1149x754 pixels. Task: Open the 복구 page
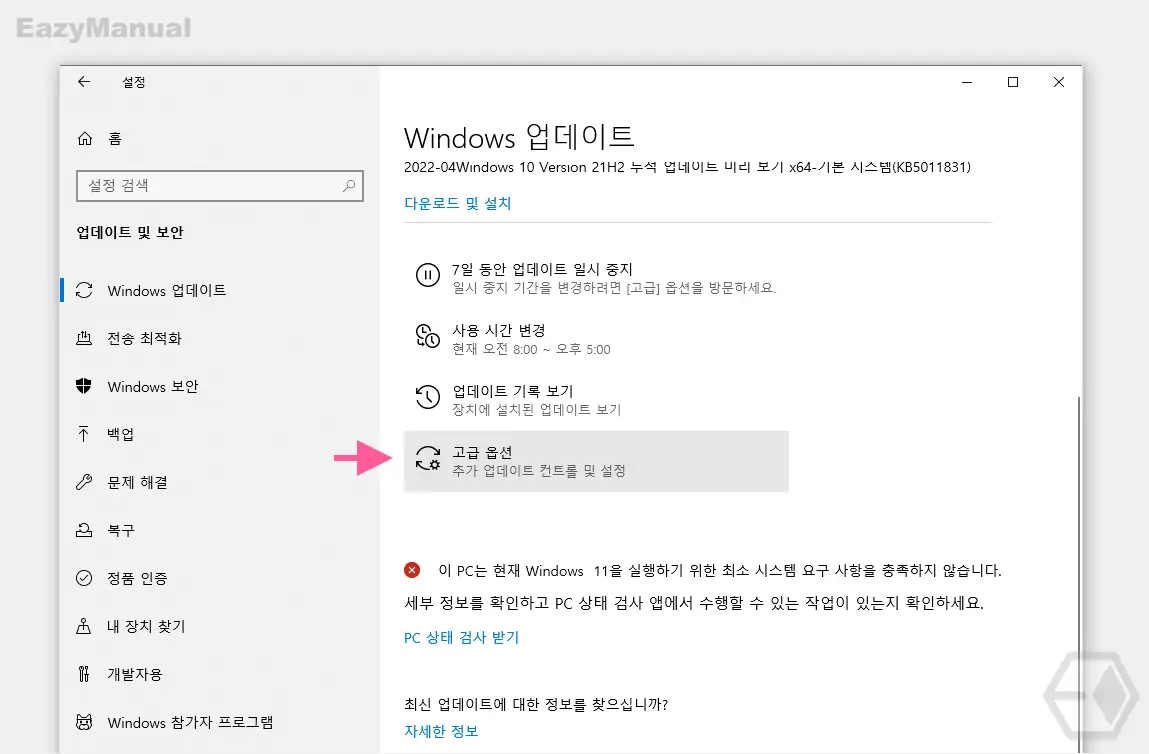pos(219,530)
